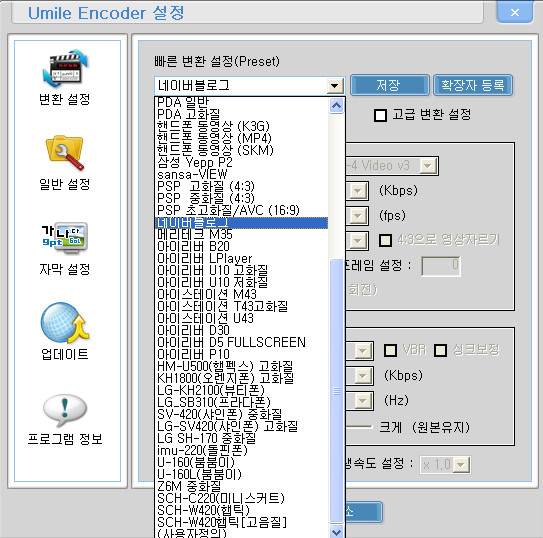543x538 pixels.
Task: Choose PSP 고화질 (4:3) preset
Action: (242, 186)
